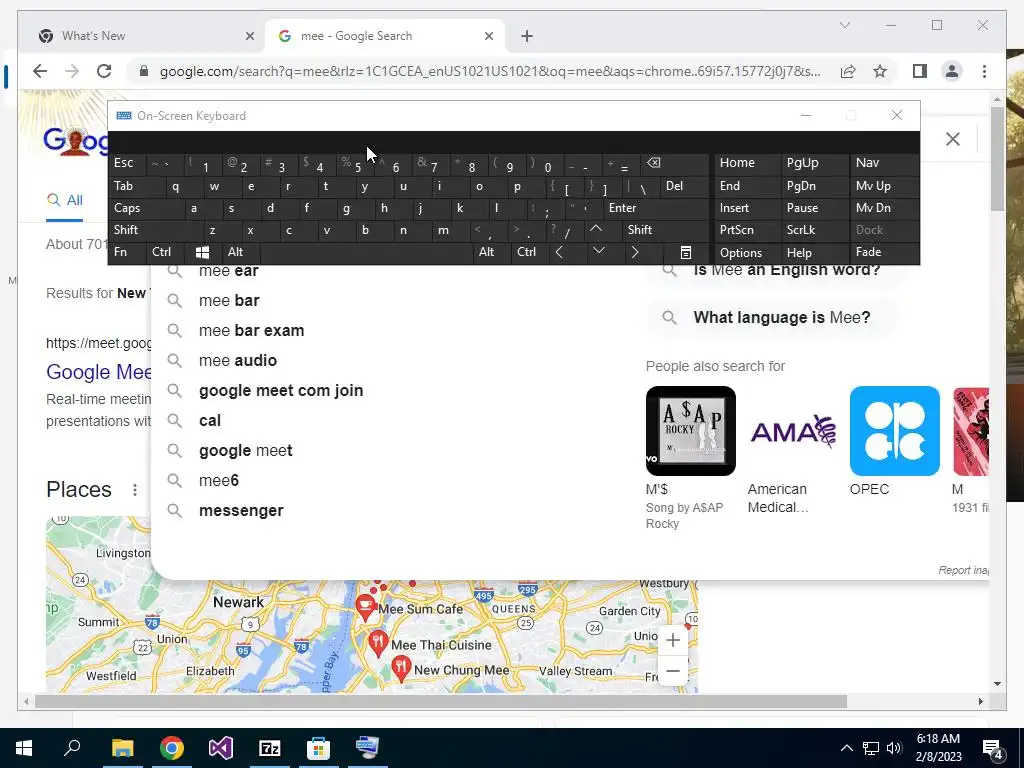Close the What's New tab
The height and width of the screenshot is (768, 1024).
[x=249, y=36]
